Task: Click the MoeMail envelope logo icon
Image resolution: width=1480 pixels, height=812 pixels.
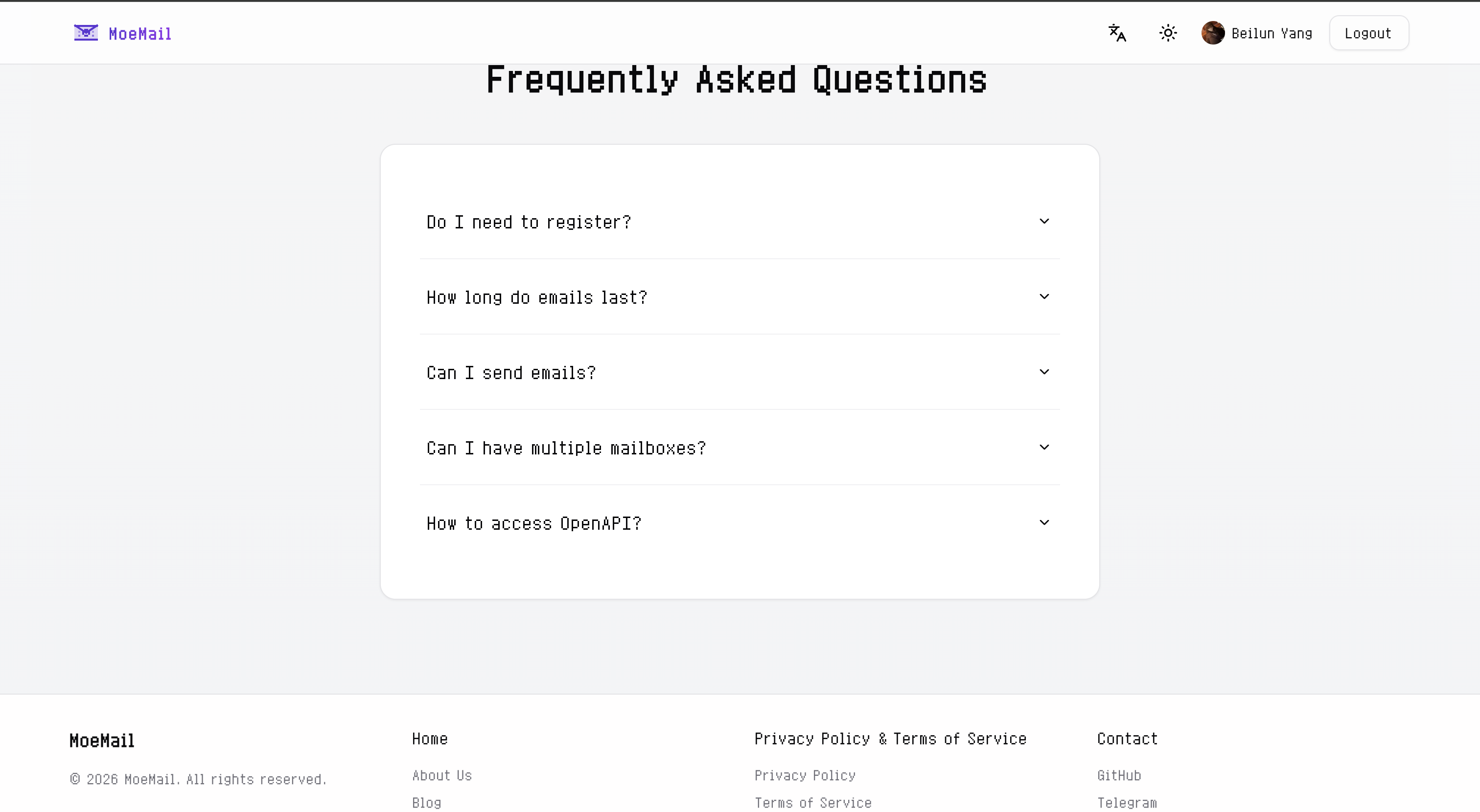Action: point(85,33)
